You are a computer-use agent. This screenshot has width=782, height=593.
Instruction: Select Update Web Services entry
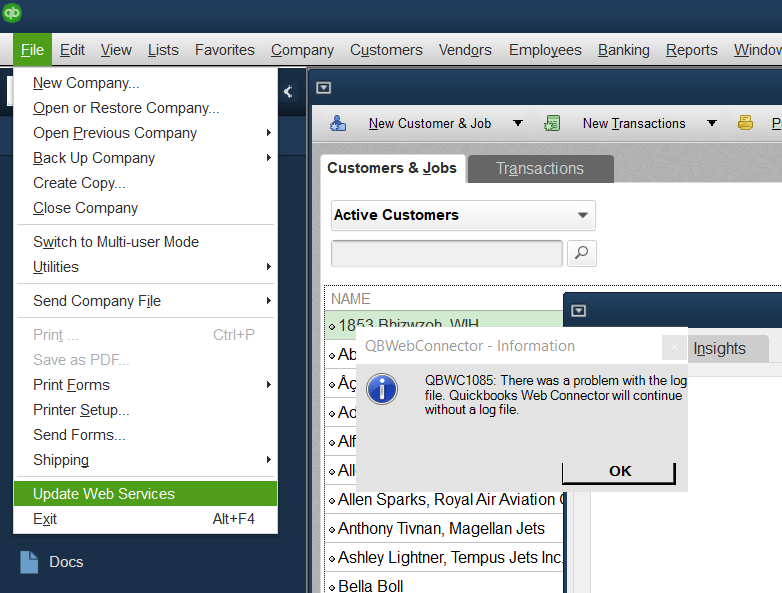tap(145, 494)
